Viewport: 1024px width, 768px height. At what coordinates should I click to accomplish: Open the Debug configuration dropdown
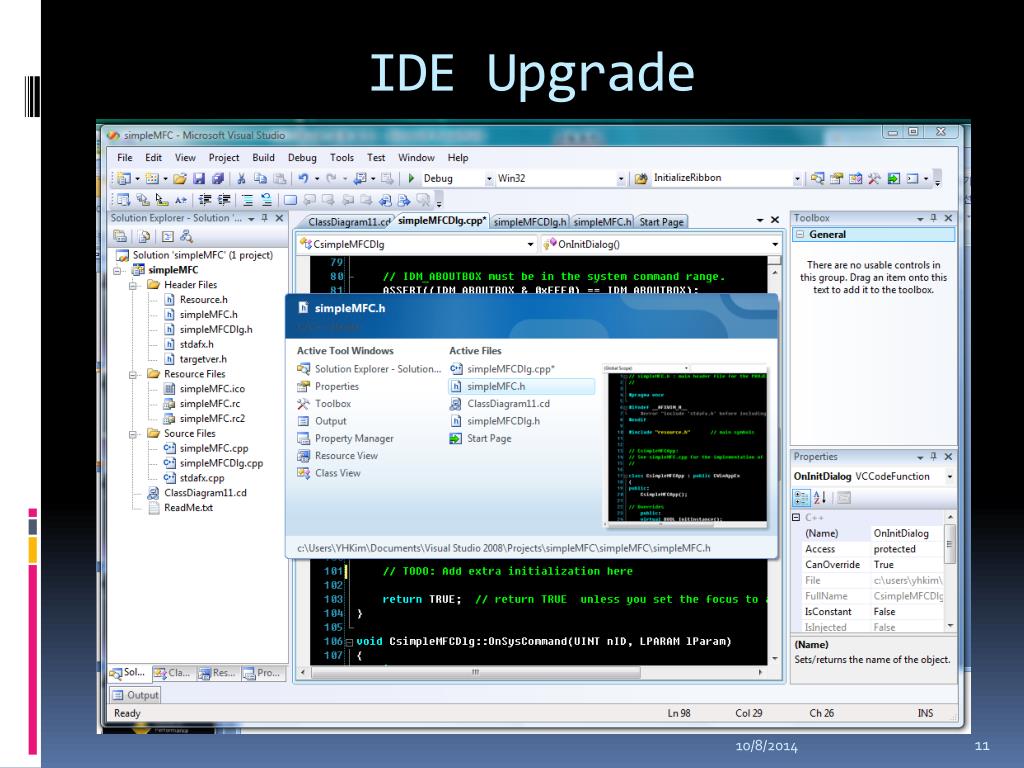point(489,179)
